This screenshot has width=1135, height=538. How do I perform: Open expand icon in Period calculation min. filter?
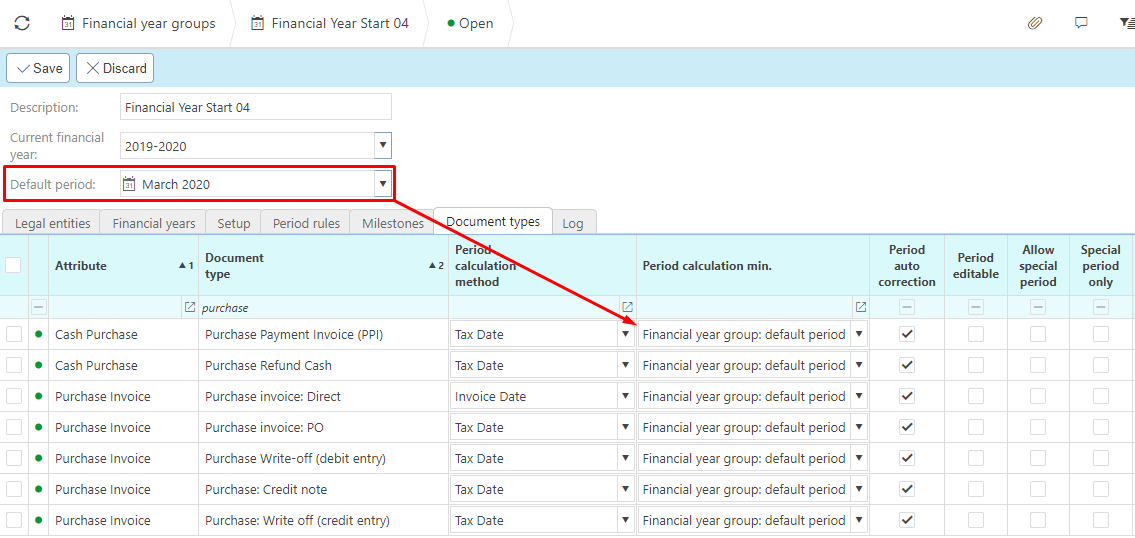(860, 307)
